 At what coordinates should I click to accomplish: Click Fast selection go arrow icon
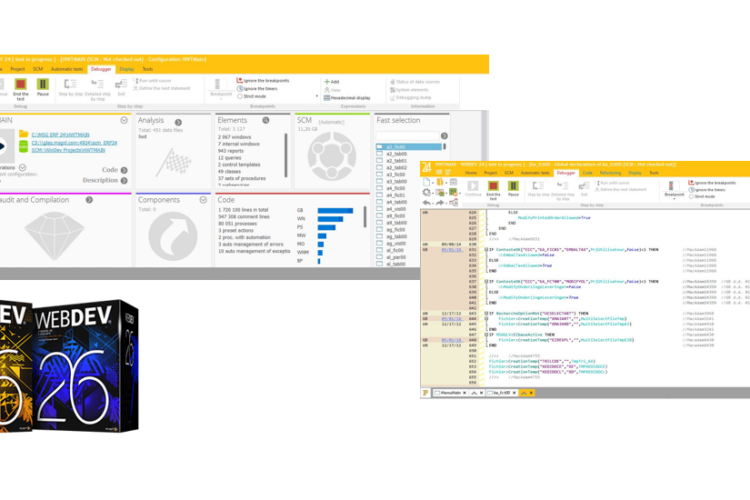[x=444, y=136]
